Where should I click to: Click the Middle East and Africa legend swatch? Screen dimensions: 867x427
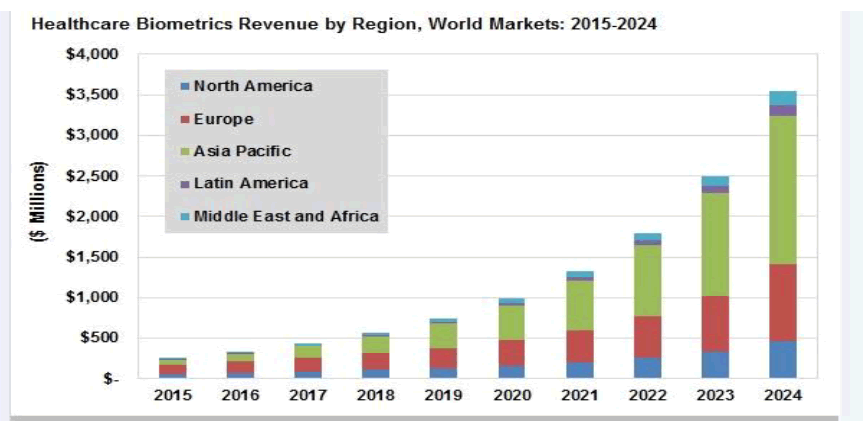tap(185, 217)
